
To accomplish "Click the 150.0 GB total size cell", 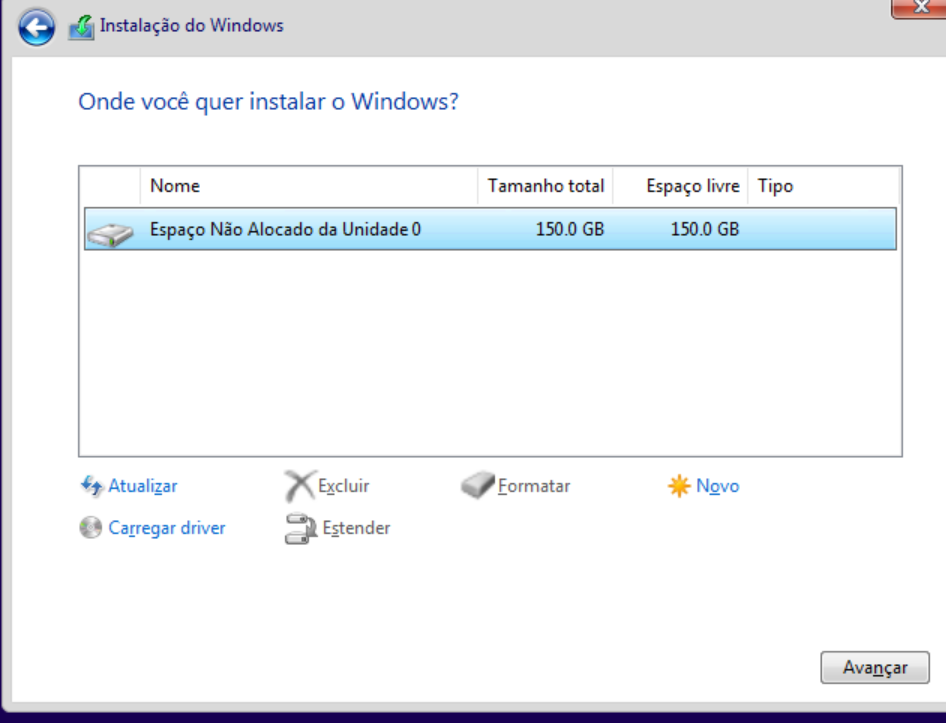I will [570, 229].
